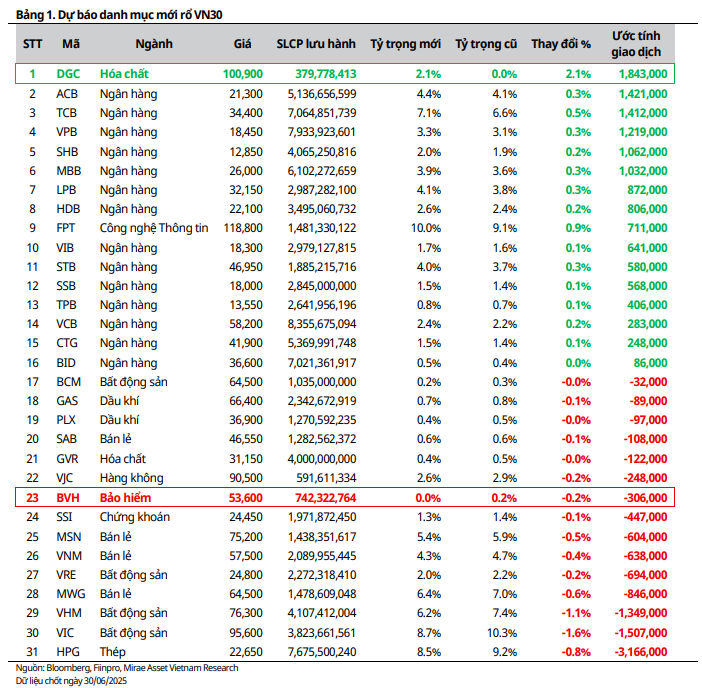Image resolution: width=702 pixels, height=688 pixels.
Task: Select the 'Thép' sector cell
Action: 114,652
